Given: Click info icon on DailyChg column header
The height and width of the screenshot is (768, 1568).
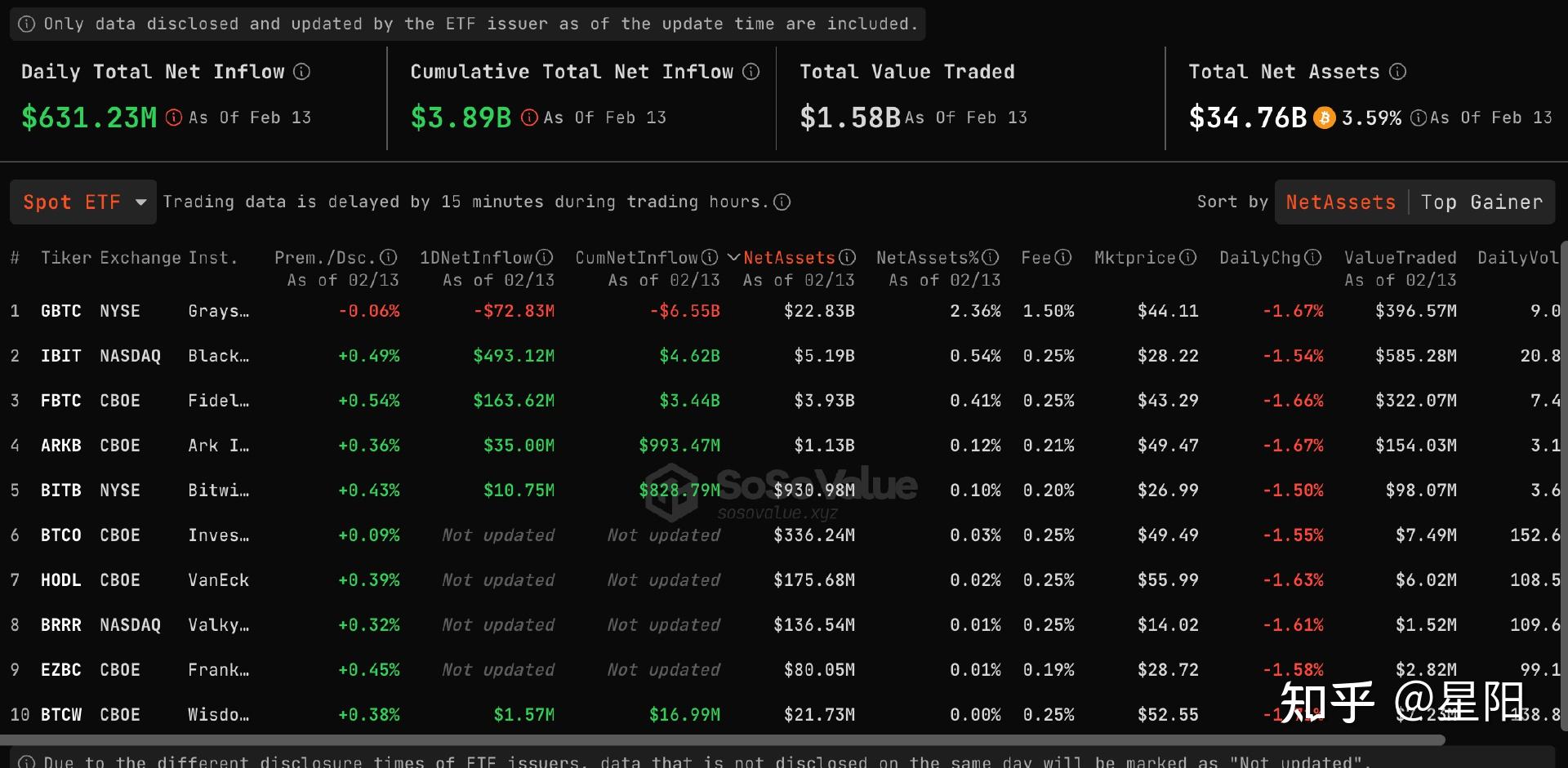Looking at the screenshot, I should coord(1312,258).
